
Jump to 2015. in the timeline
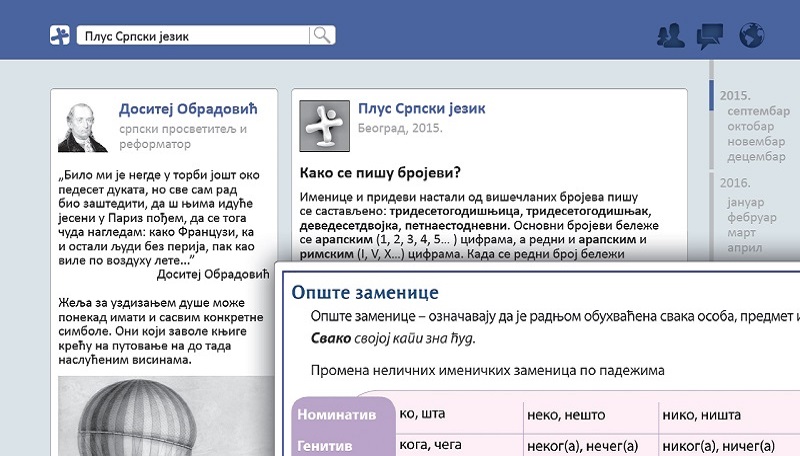pyautogui.click(x=735, y=95)
